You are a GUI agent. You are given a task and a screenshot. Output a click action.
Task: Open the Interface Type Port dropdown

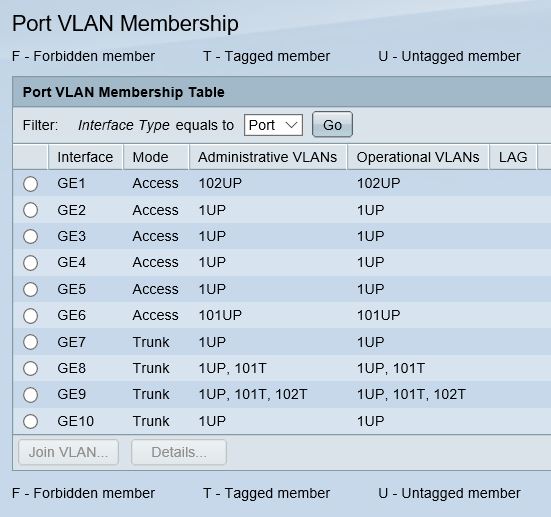[x=273, y=125]
